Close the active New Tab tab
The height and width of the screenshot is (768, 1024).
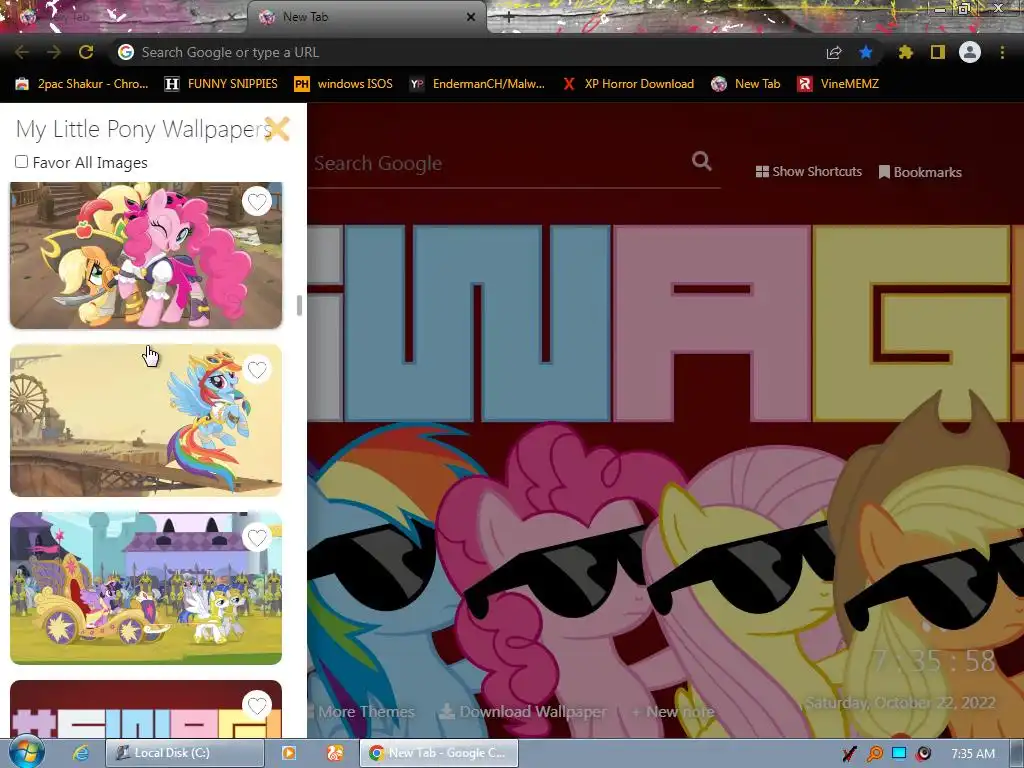471,17
